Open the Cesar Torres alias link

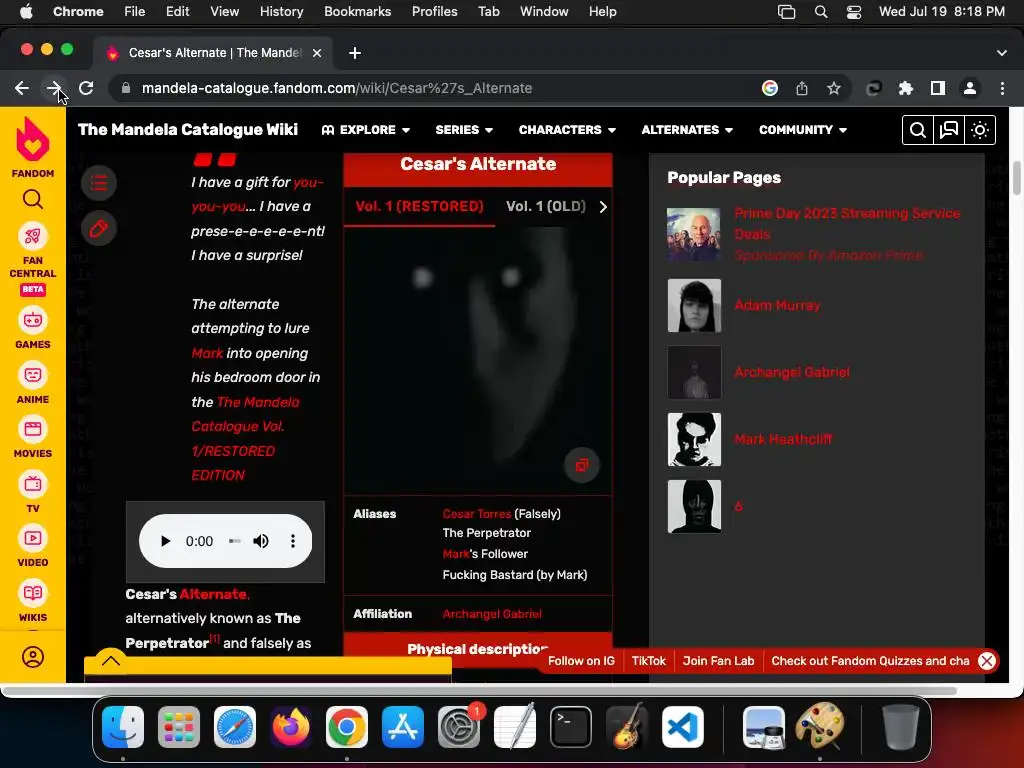click(x=477, y=514)
